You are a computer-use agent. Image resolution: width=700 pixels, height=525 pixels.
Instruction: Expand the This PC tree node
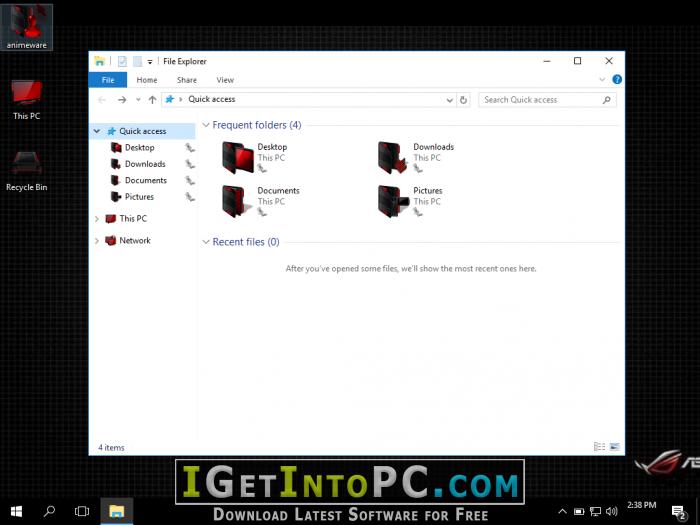97,219
